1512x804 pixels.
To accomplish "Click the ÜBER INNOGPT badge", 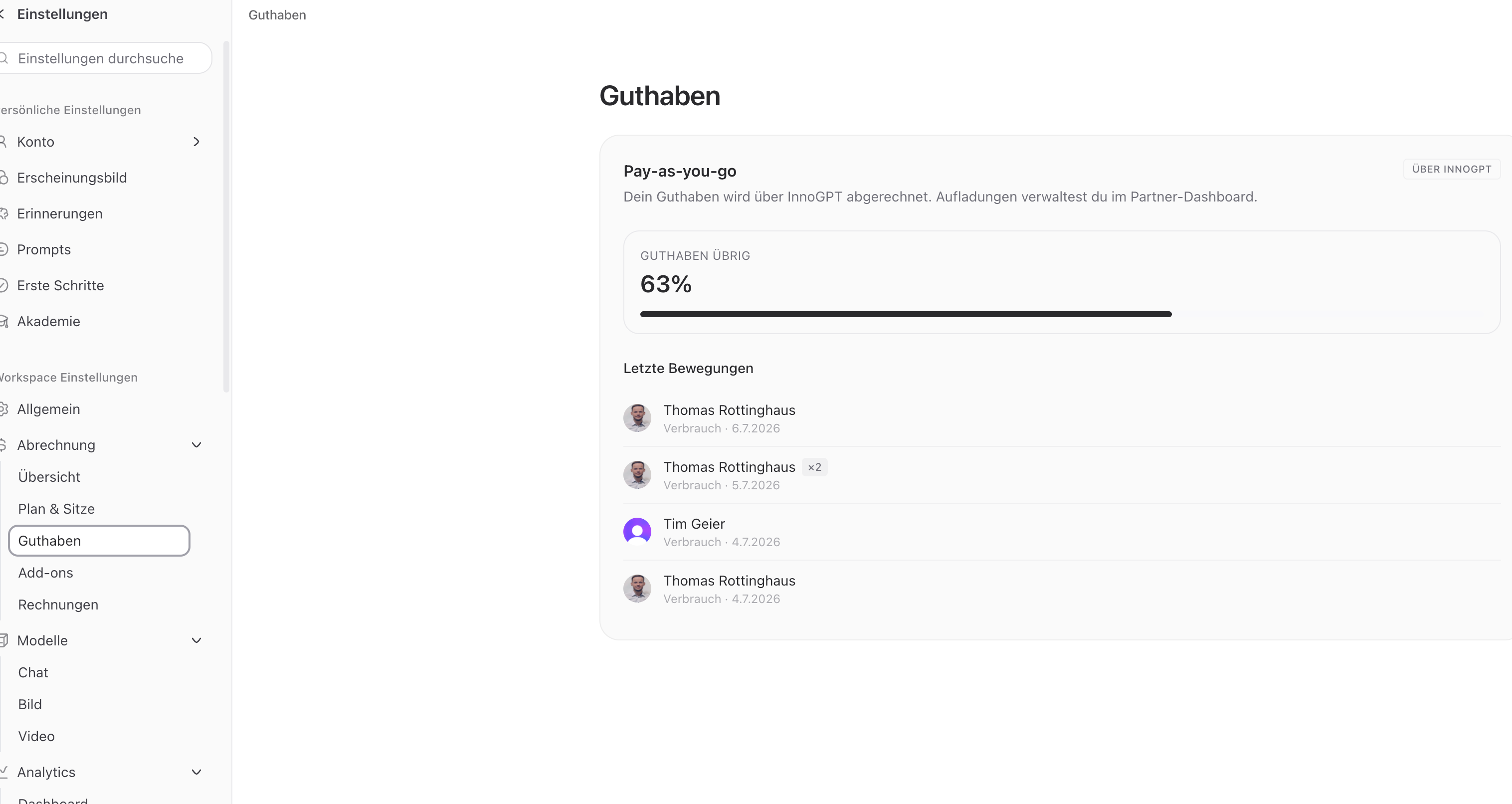I will pyautogui.click(x=1451, y=169).
